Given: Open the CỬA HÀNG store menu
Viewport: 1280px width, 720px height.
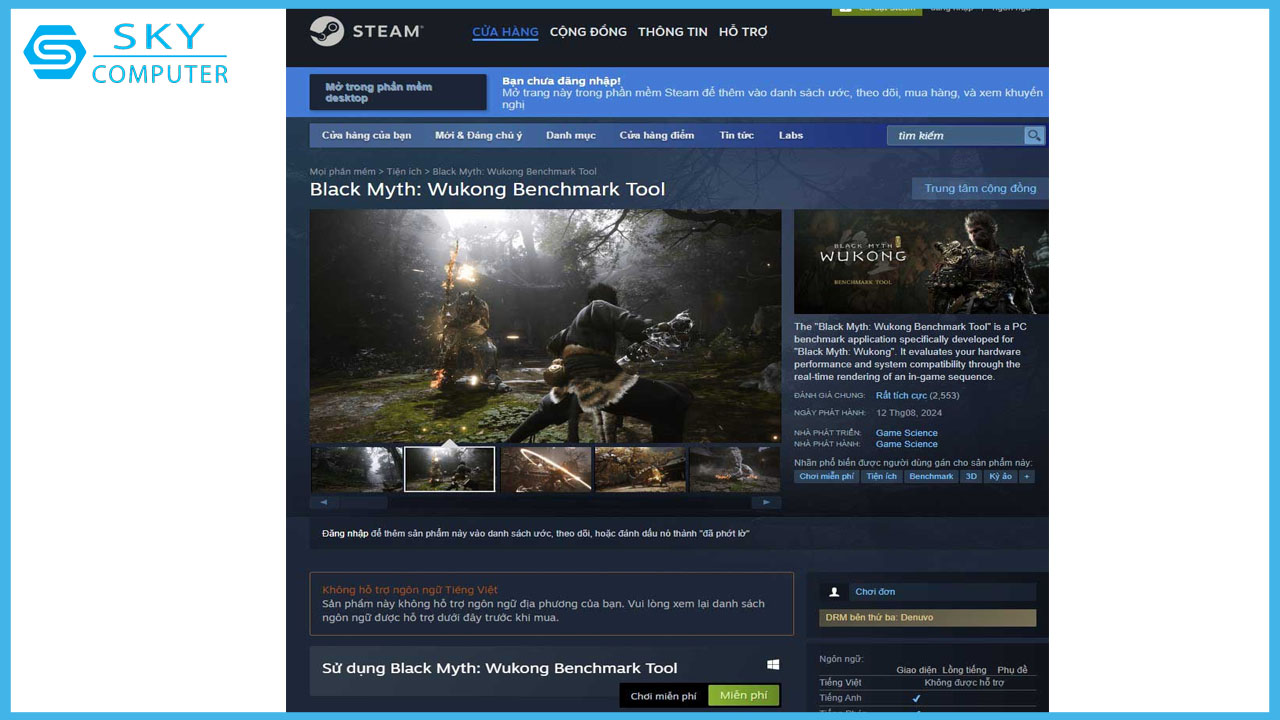Looking at the screenshot, I should [505, 32].
